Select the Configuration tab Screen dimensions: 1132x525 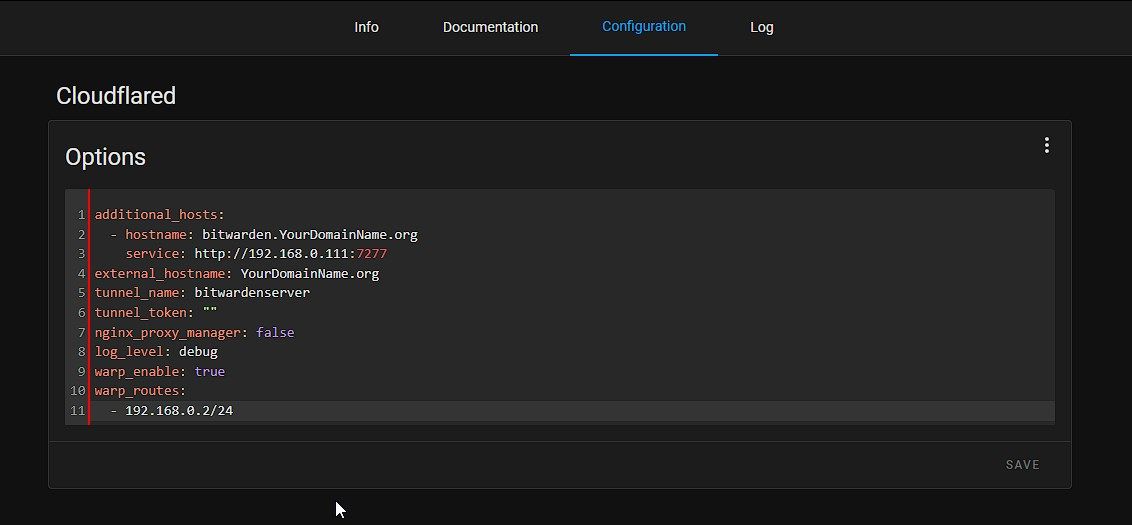tap(644, 27)
